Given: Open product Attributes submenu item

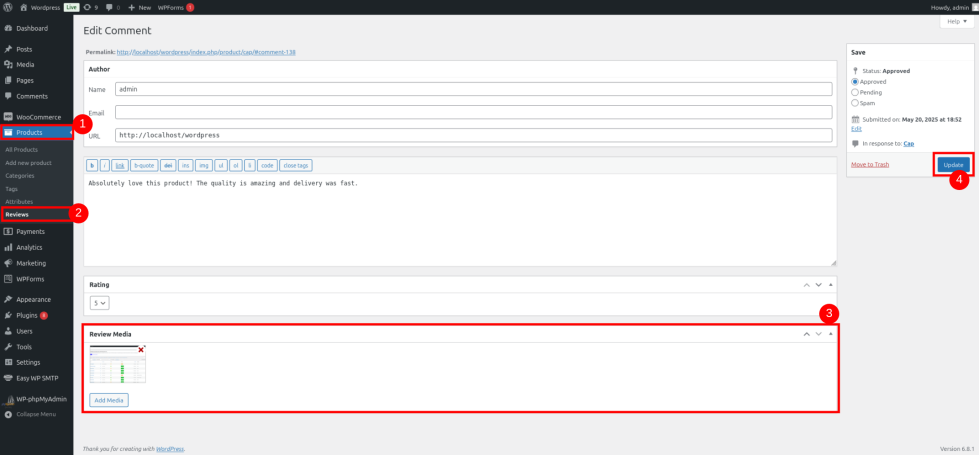Looking at the screenshot, I should pos(19,202).
